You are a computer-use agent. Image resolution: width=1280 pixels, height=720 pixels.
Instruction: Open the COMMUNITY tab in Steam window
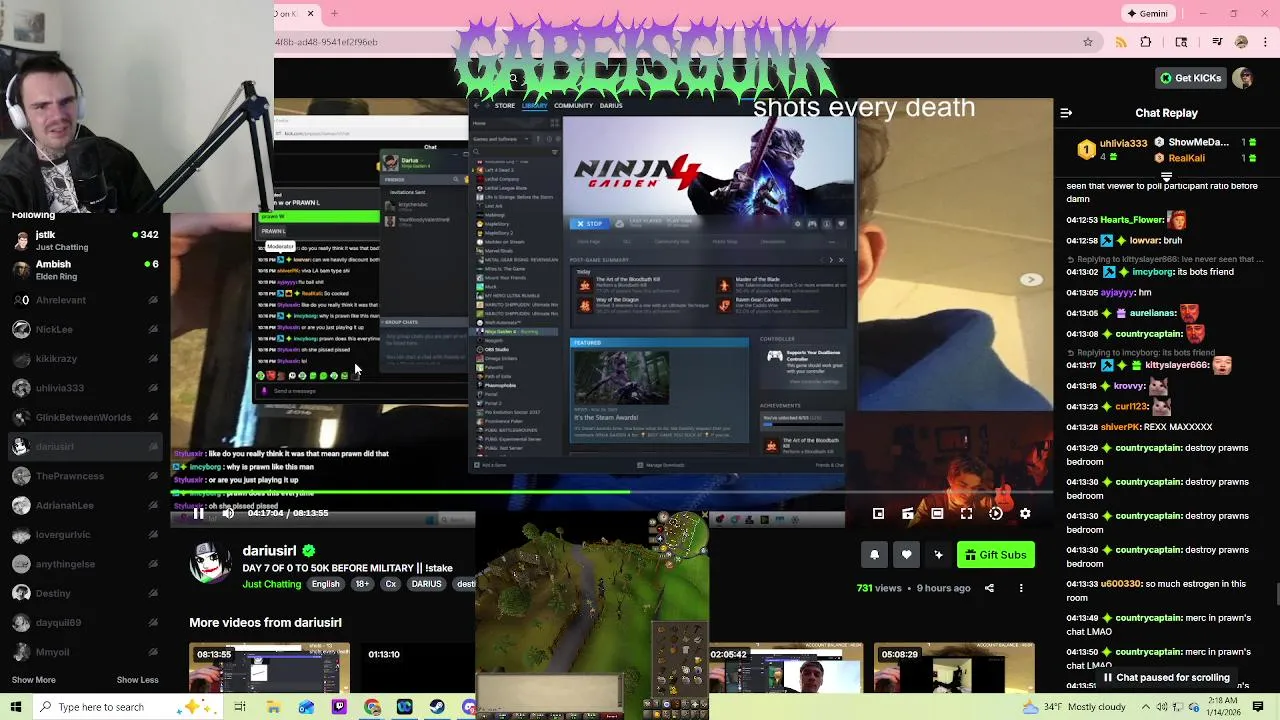pyautogui.click(x=573, y=106)
